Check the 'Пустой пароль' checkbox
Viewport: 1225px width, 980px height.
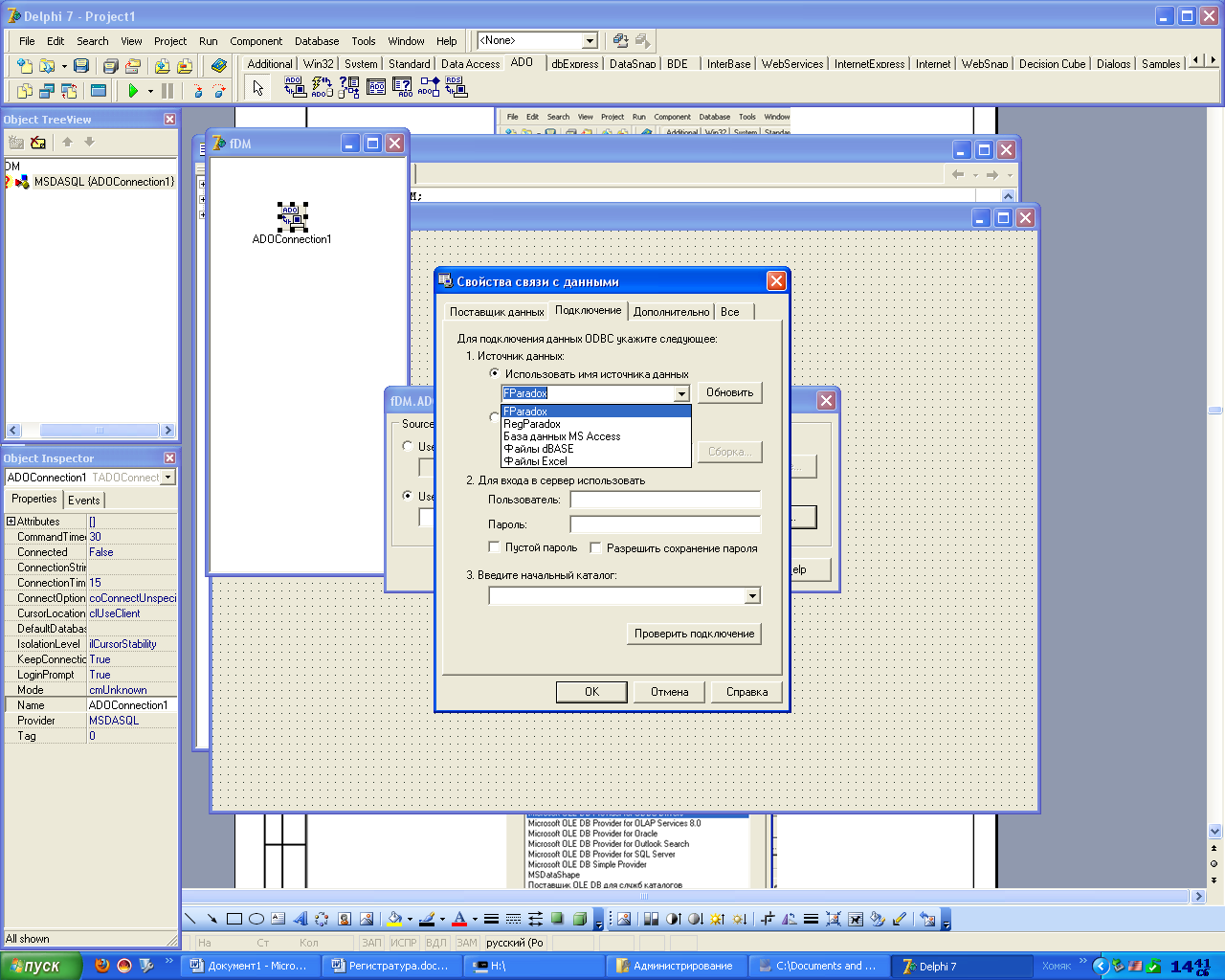[x=494, y=547]
